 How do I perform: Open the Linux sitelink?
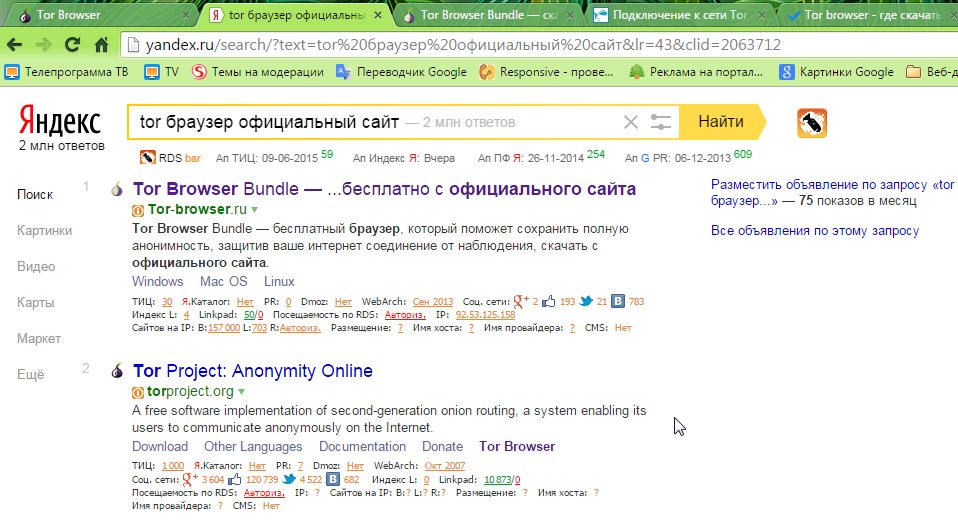coord(279,282)
